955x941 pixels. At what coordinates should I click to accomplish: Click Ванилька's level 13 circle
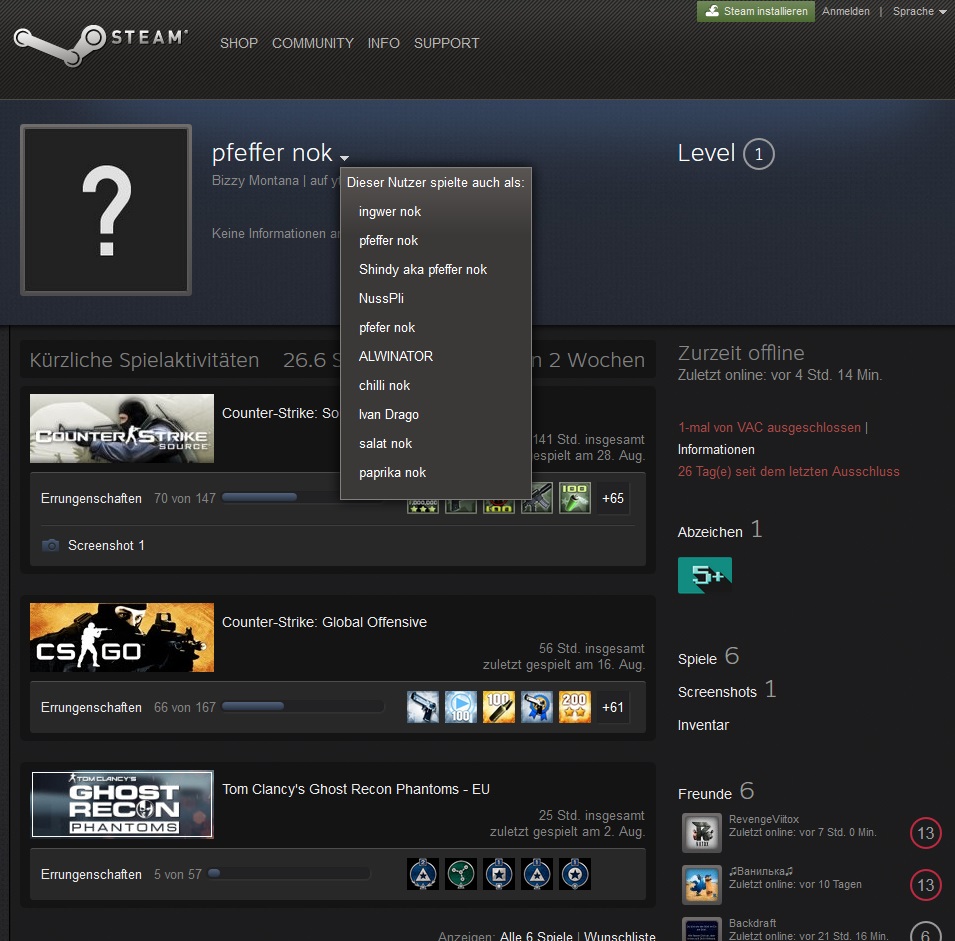coord(926,884)
